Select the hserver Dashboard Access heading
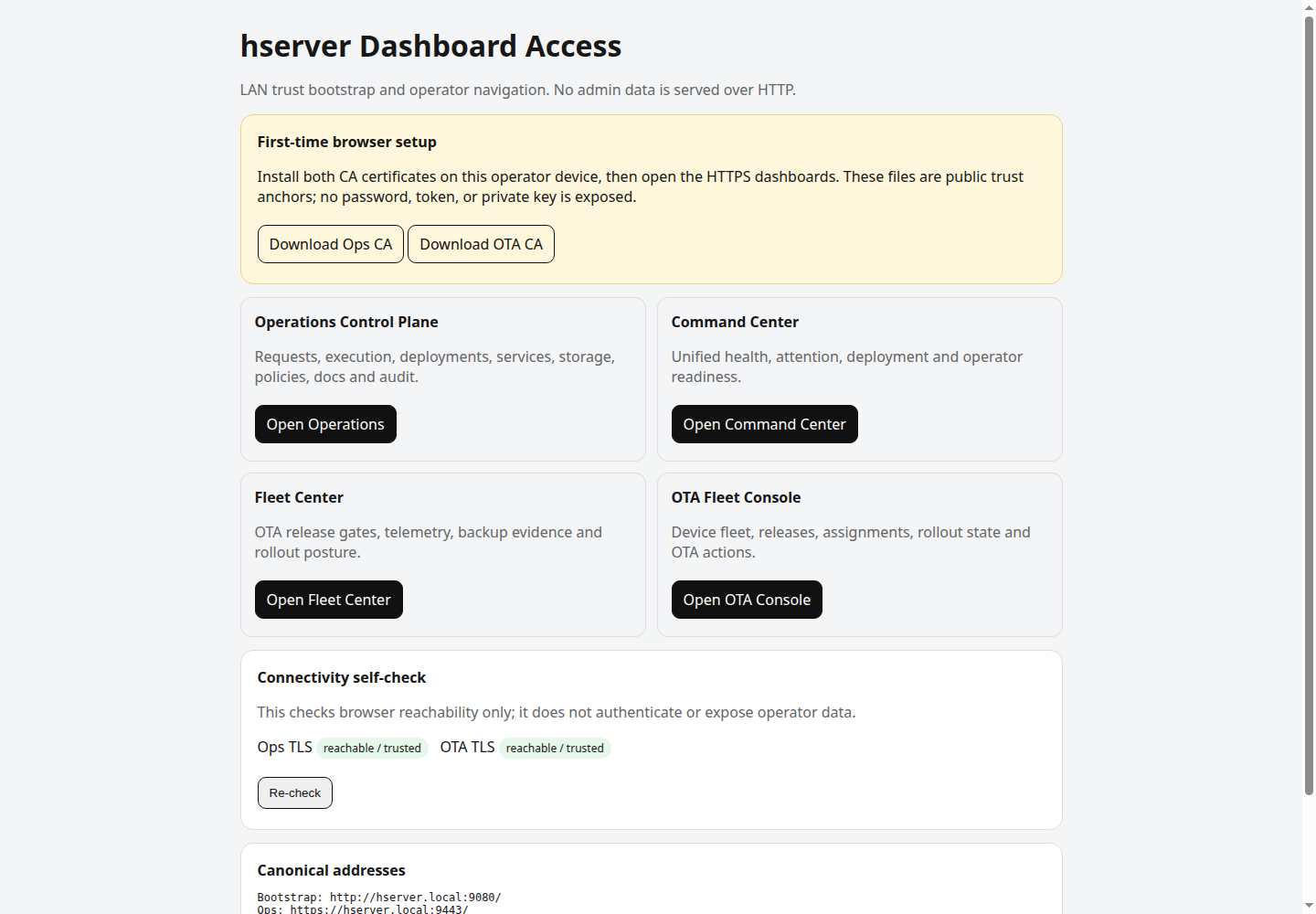The height and width of the screenshot is (914, 1316). coord(430,46)
